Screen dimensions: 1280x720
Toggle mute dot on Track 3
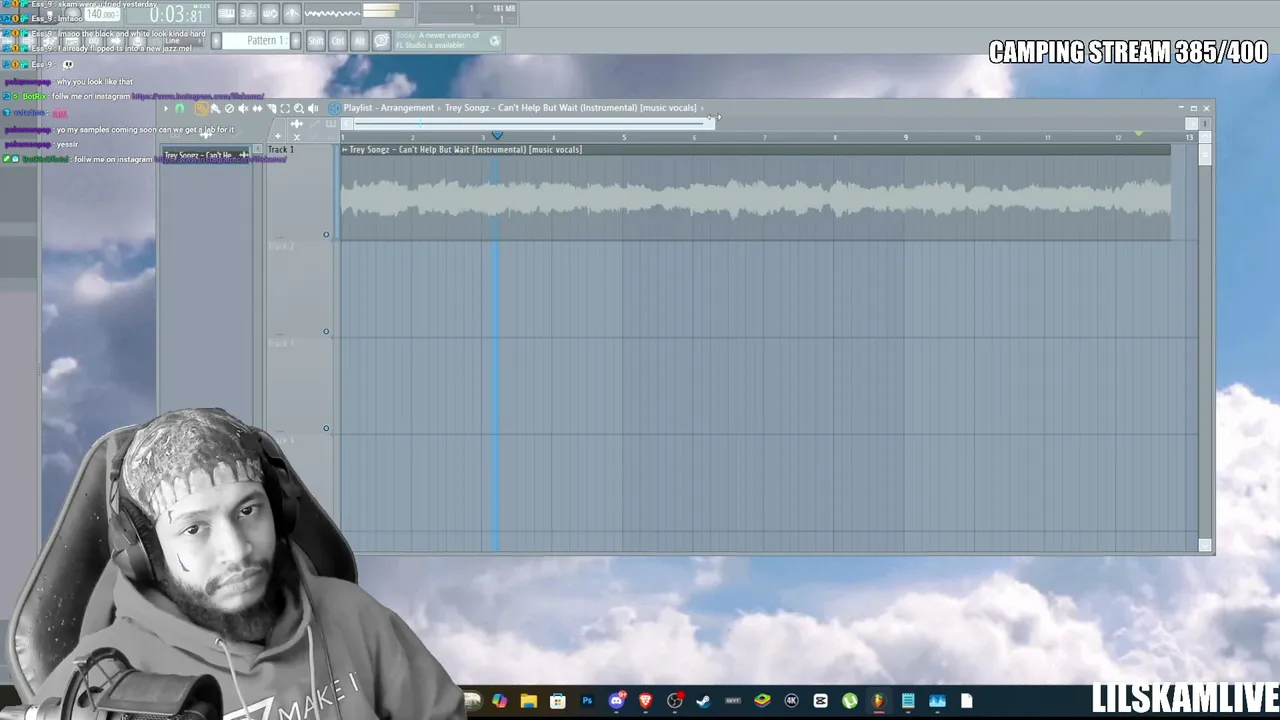326,429
